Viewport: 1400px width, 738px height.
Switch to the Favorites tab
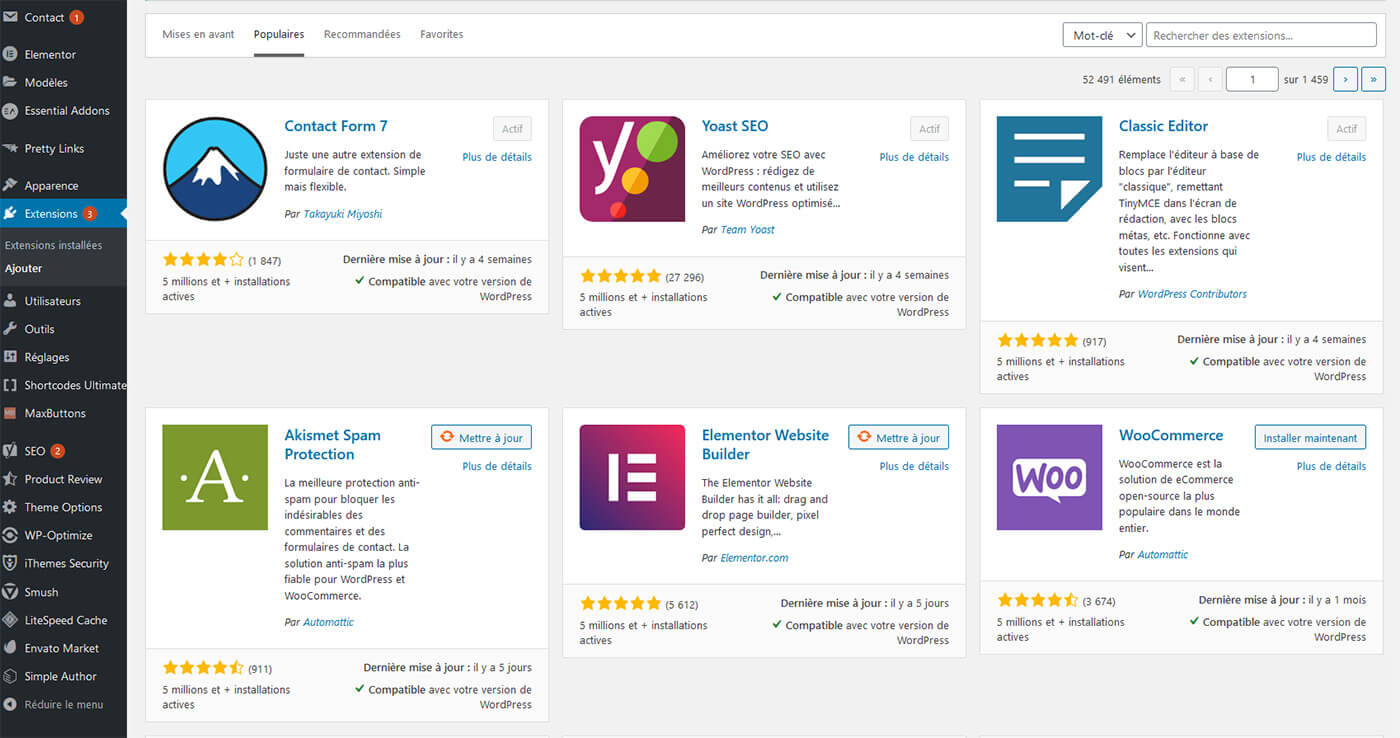[442, 34]
